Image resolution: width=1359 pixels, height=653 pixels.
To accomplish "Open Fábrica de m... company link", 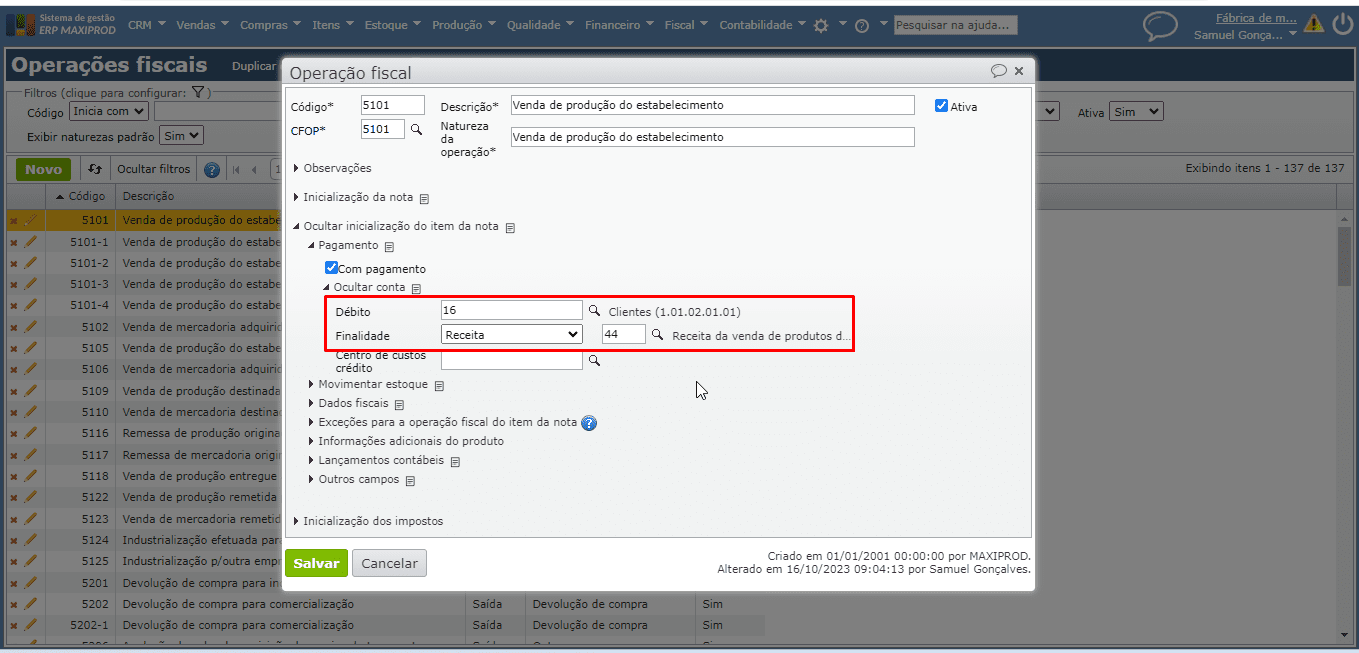I will pyautogui.click(x=1256, y=18).
